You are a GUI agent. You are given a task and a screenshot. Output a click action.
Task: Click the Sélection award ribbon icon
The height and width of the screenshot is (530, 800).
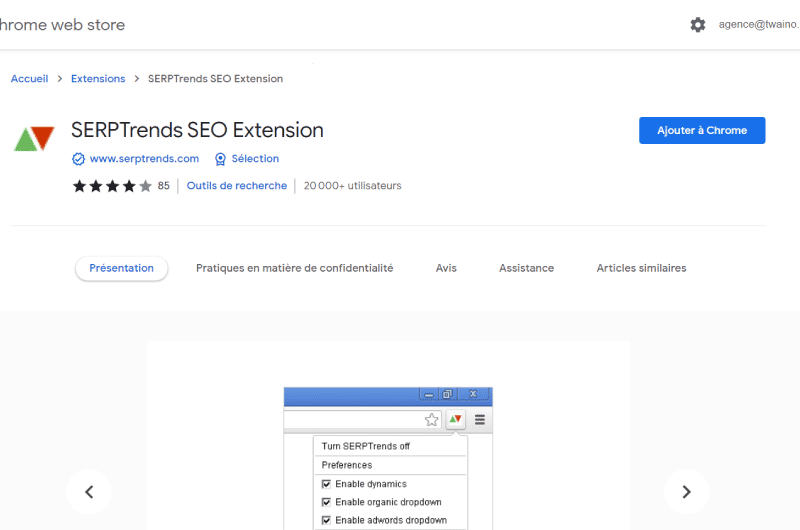tap(220, 159)
